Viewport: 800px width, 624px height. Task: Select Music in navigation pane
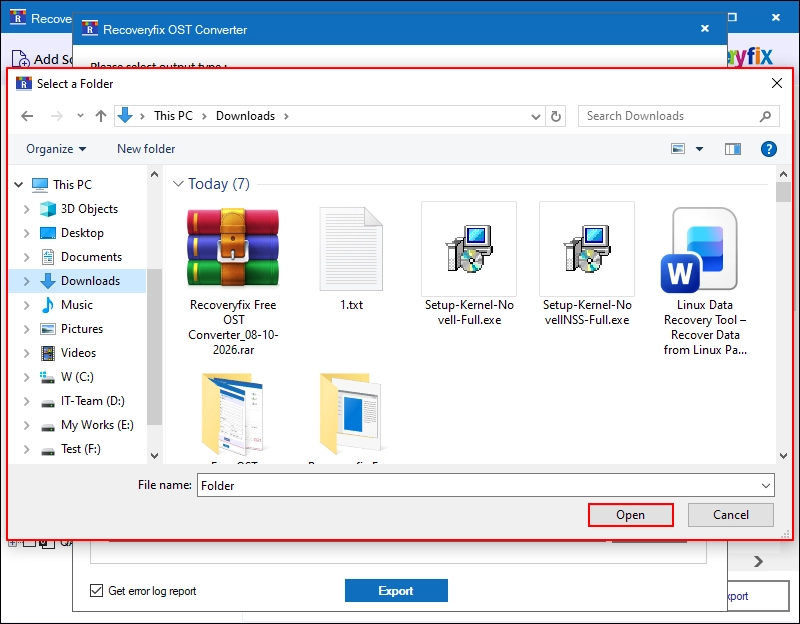coord(77,305)
